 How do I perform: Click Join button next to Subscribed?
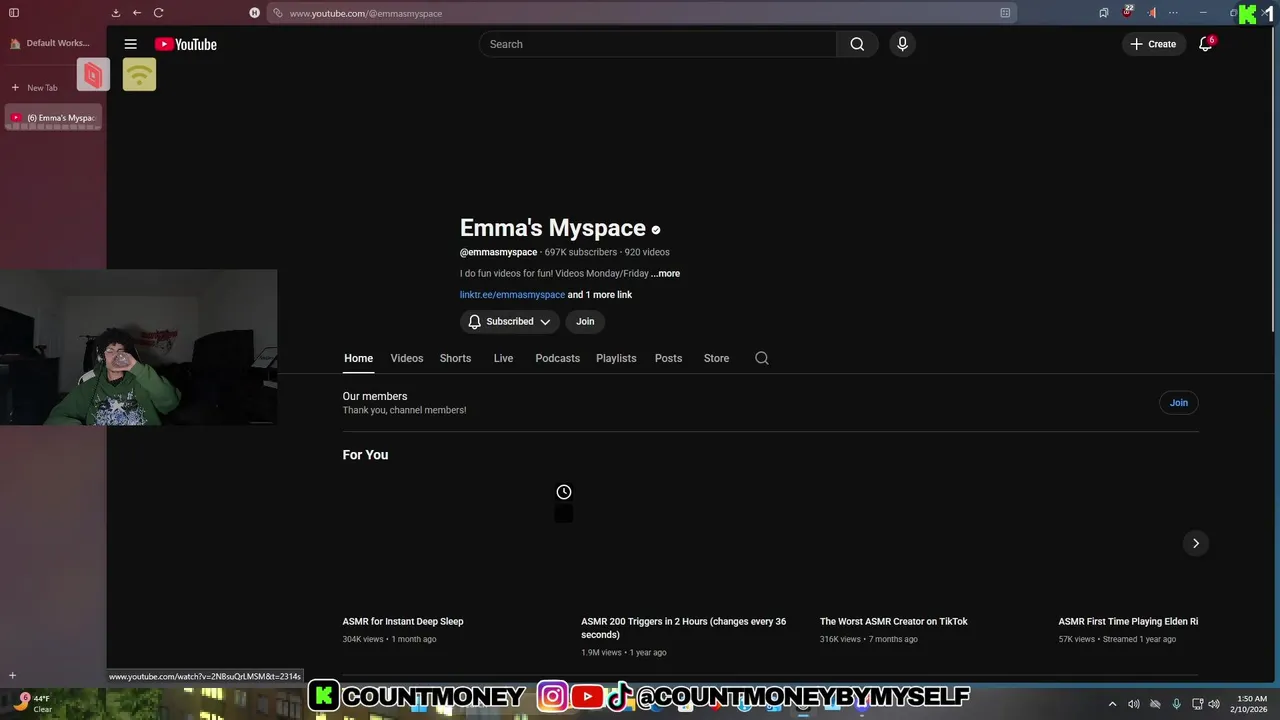coord(585,321)
